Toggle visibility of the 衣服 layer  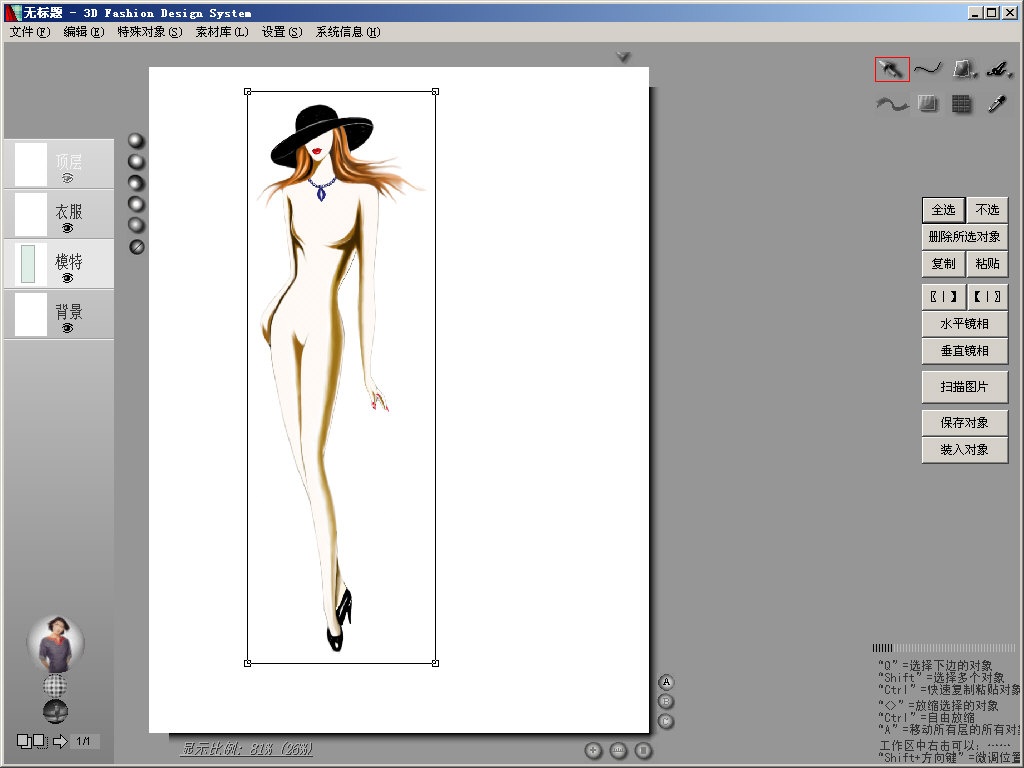coord(67,228)
